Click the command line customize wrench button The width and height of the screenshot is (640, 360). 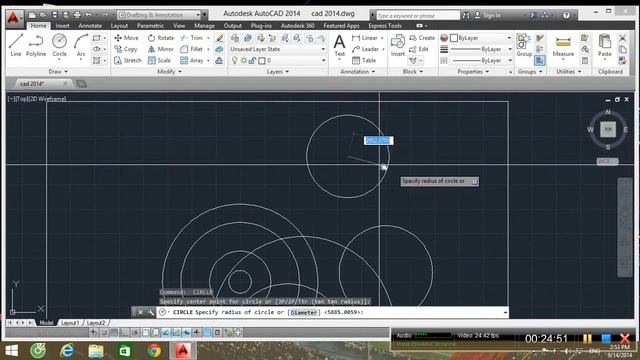tap(151, 312)
